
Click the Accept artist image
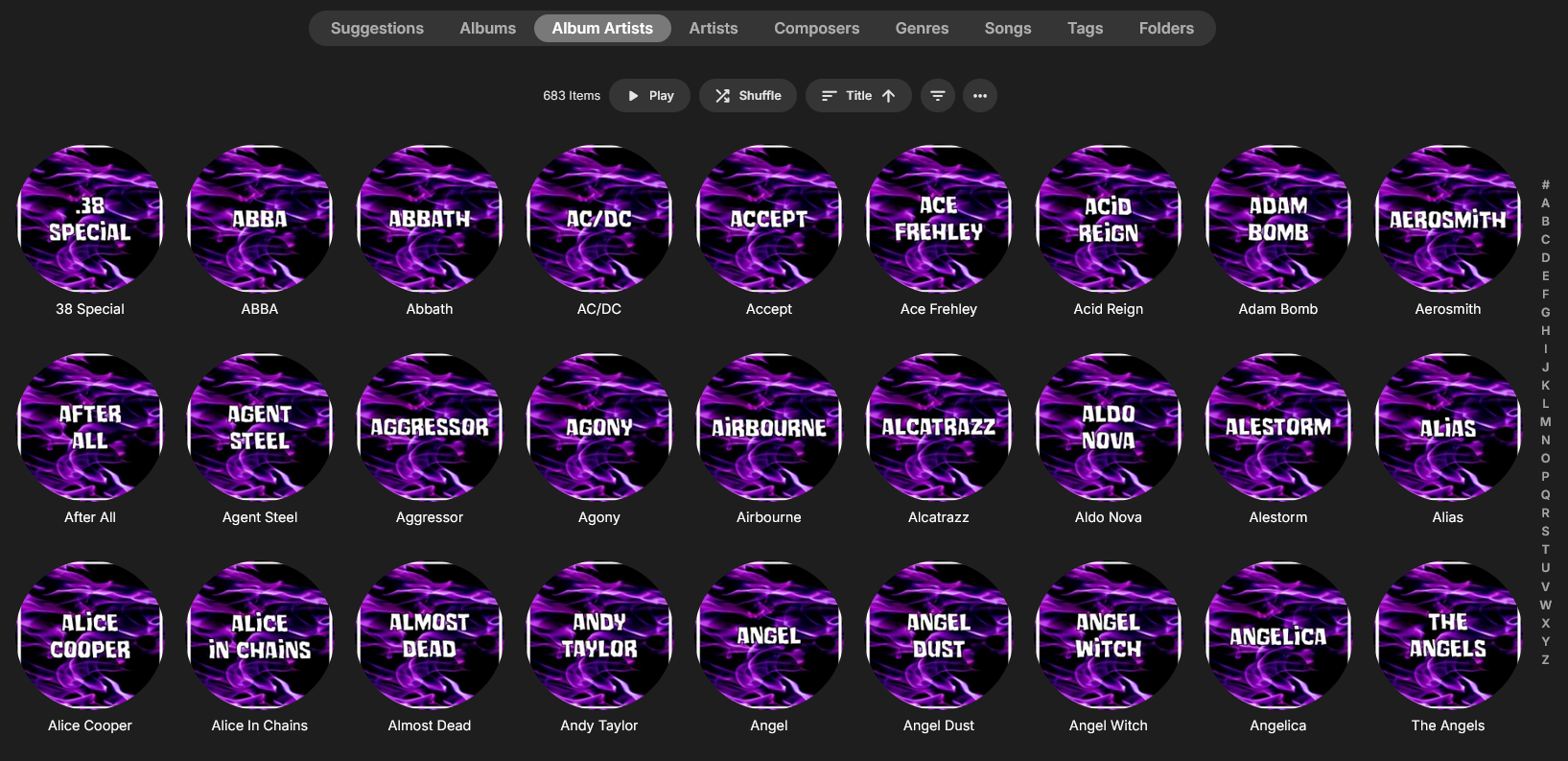tap(769, 219)
